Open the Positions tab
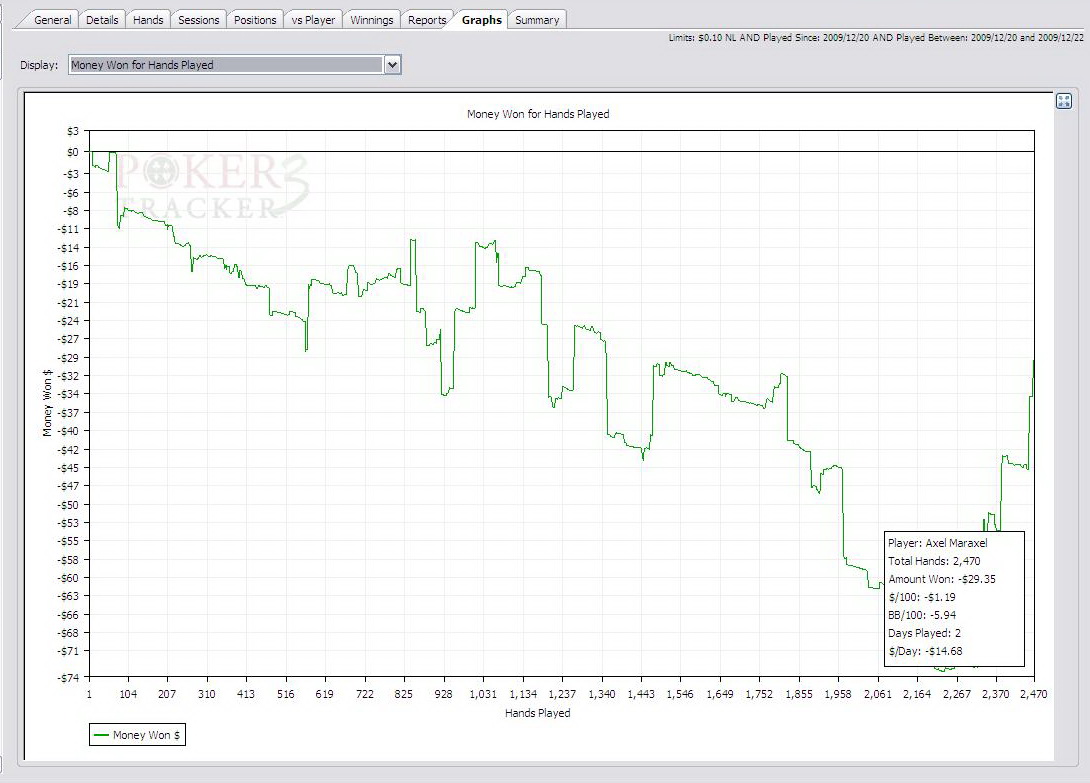This screenshot has height=783, width=1090. point(255,20)
